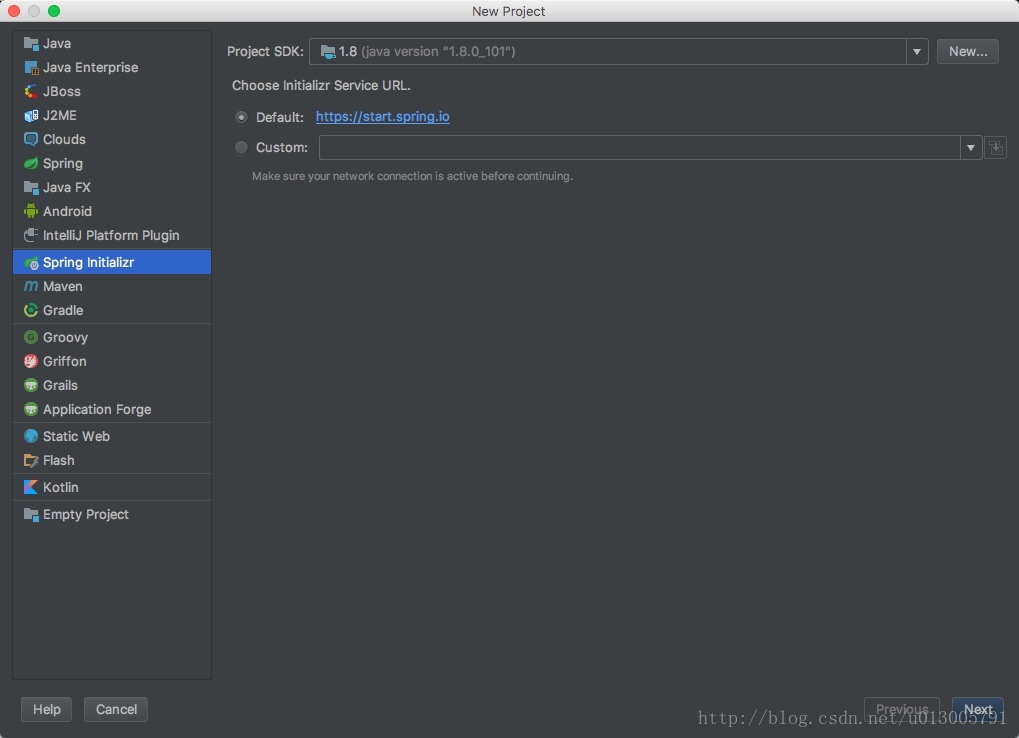Open the https://start.spring.io link
This screenshot has width=1019, height=738.
(x=383, y=117)
